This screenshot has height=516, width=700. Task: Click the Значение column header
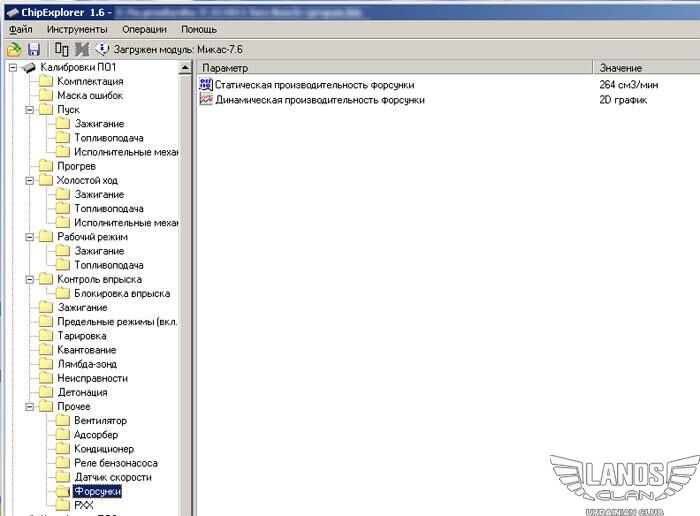[x=645, y=67]
